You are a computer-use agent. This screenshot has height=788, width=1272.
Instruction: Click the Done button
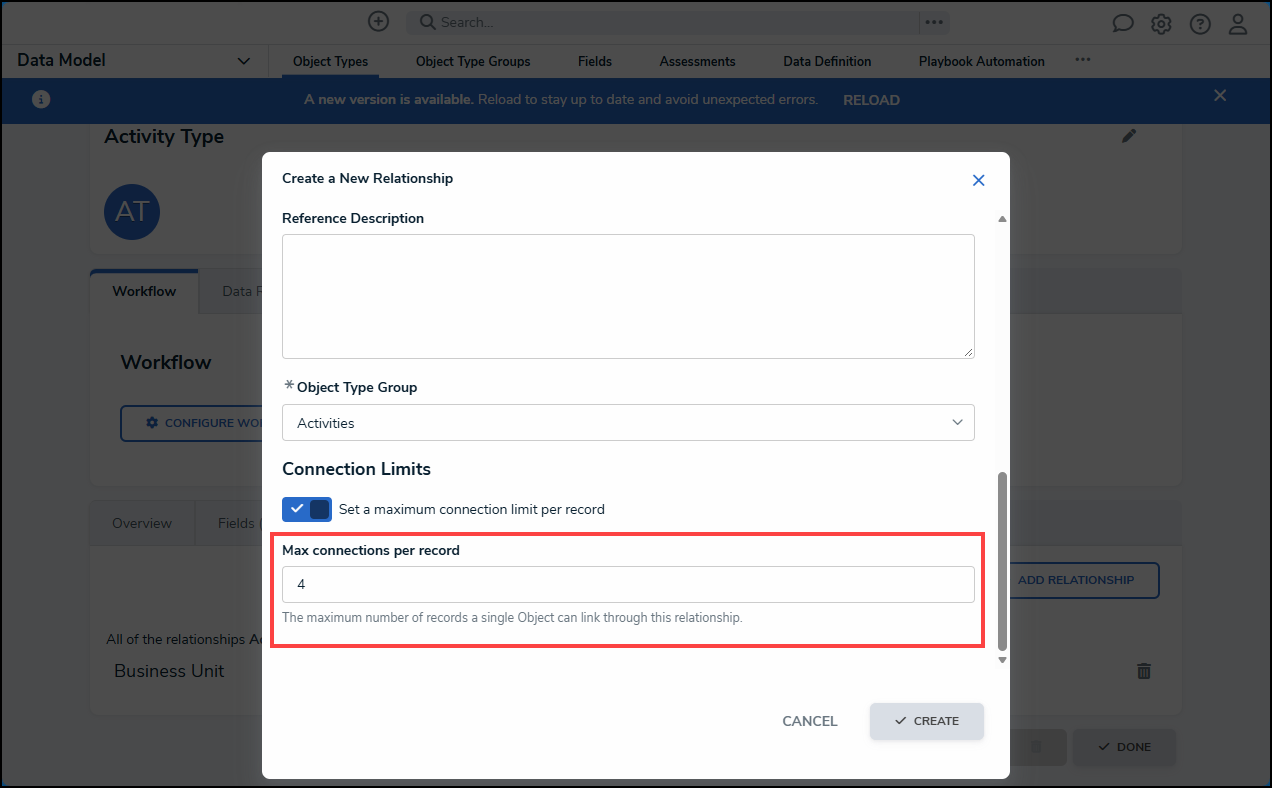coord(1124,747)
